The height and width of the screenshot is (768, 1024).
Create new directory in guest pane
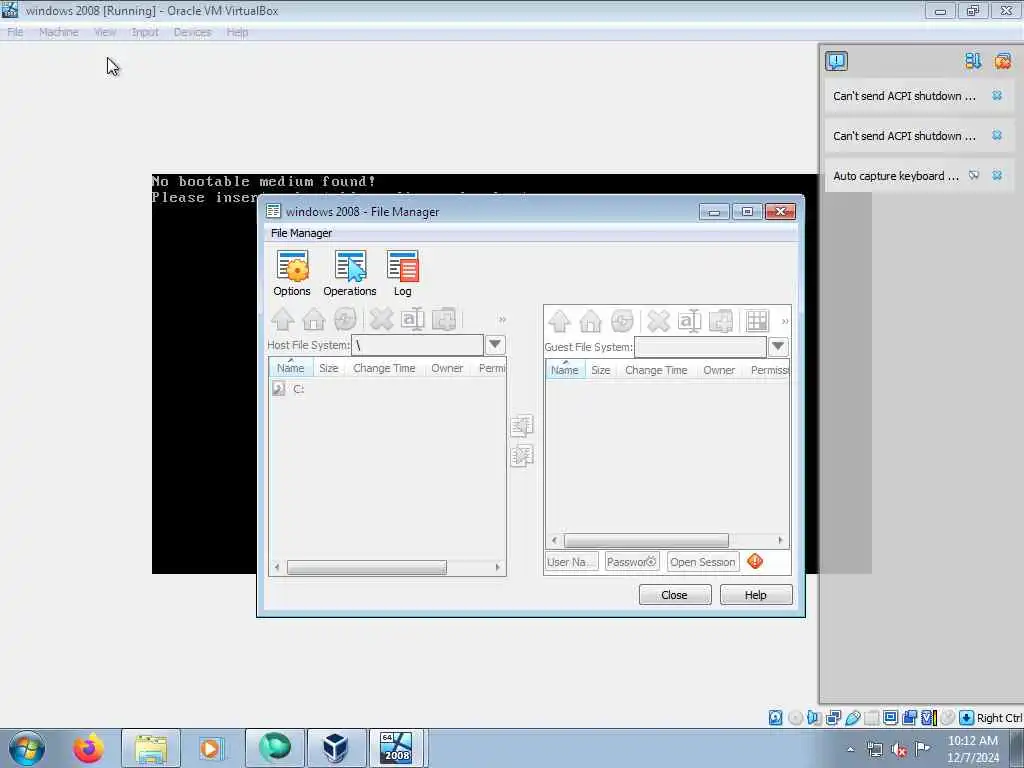pyautogui.click(x=721, y=321)
